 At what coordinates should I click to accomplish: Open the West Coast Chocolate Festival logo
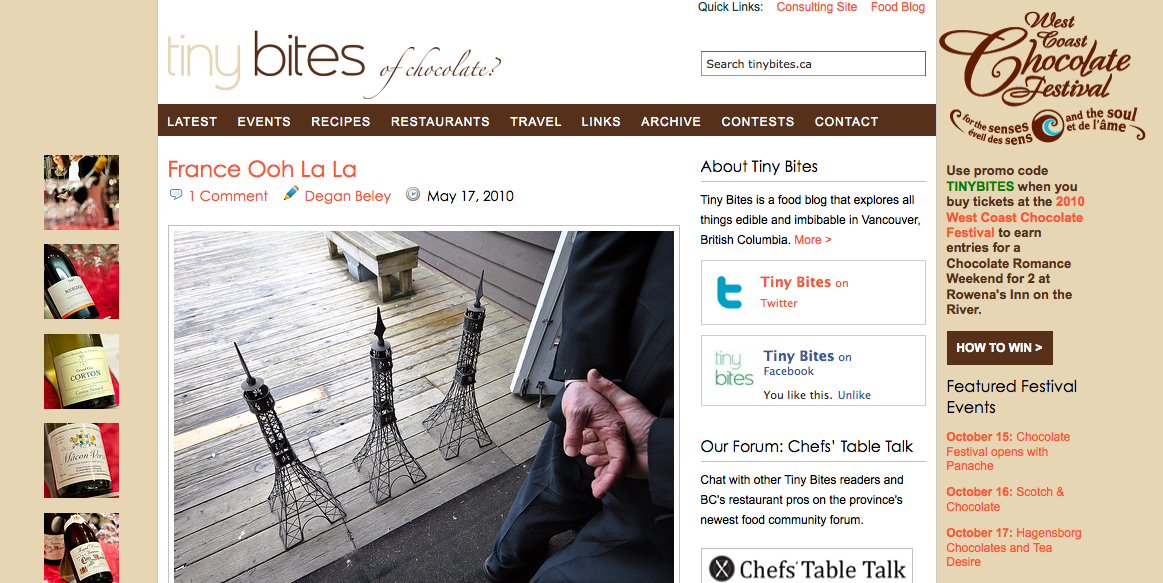coord(1042,78)
